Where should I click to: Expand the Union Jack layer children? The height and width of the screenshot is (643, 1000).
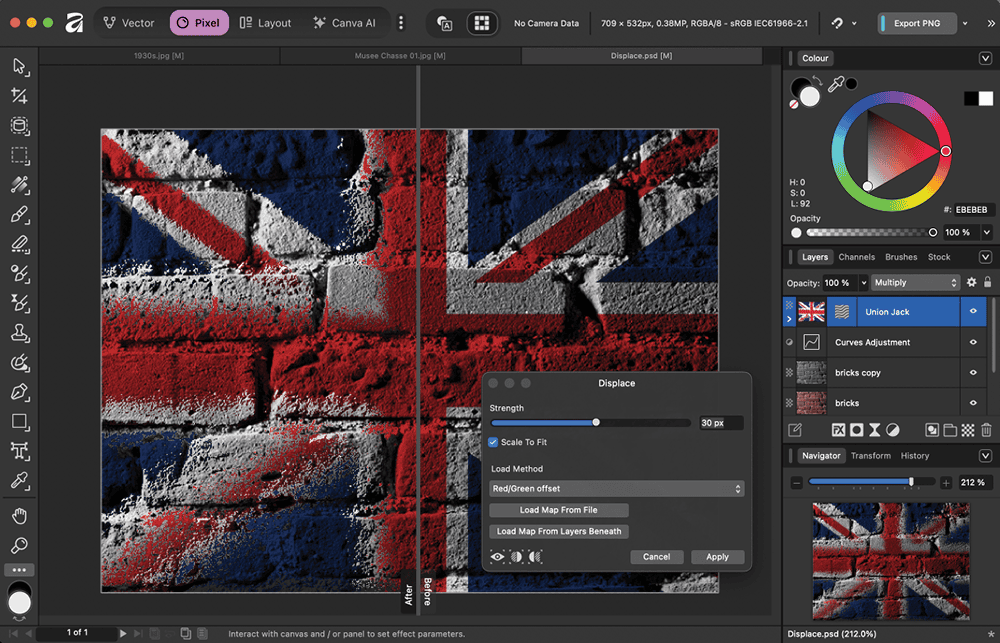tap(788, 319)
